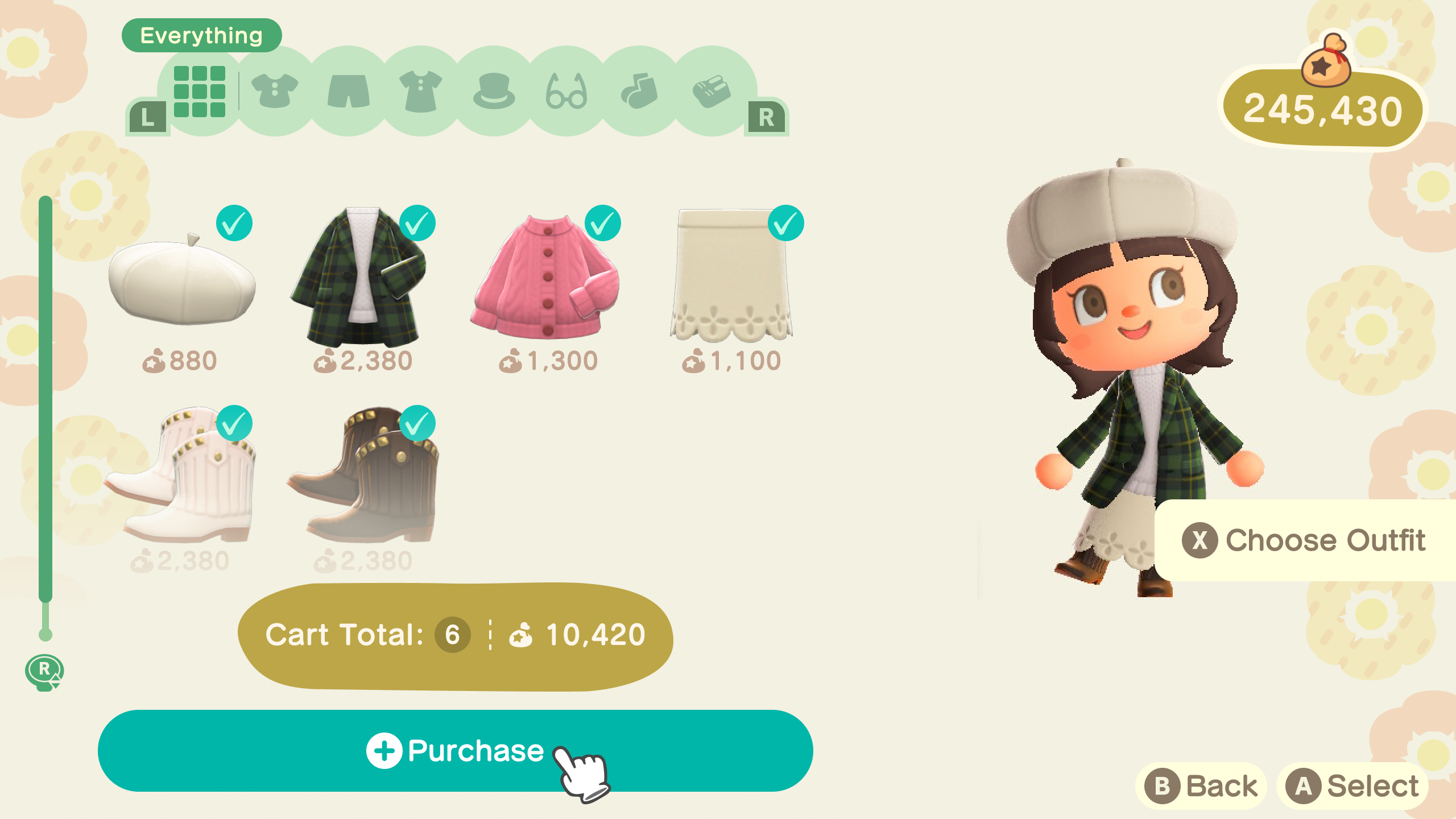This screenshot has width=1456, height=819.
Task: Click the R shoulder tab button
Action: click(766, 118)
